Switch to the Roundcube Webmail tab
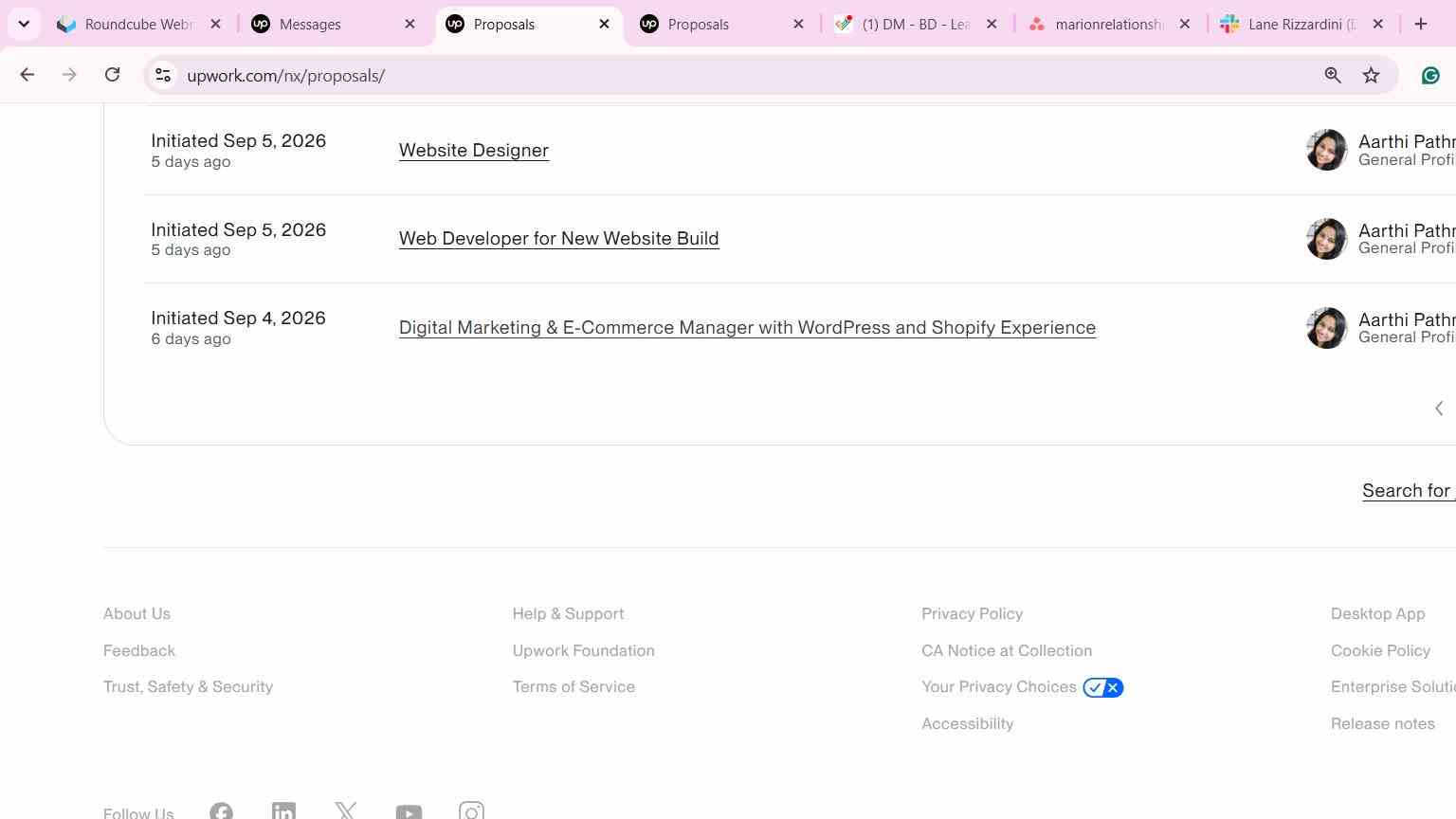1456x819 pixels. point(138,24)
